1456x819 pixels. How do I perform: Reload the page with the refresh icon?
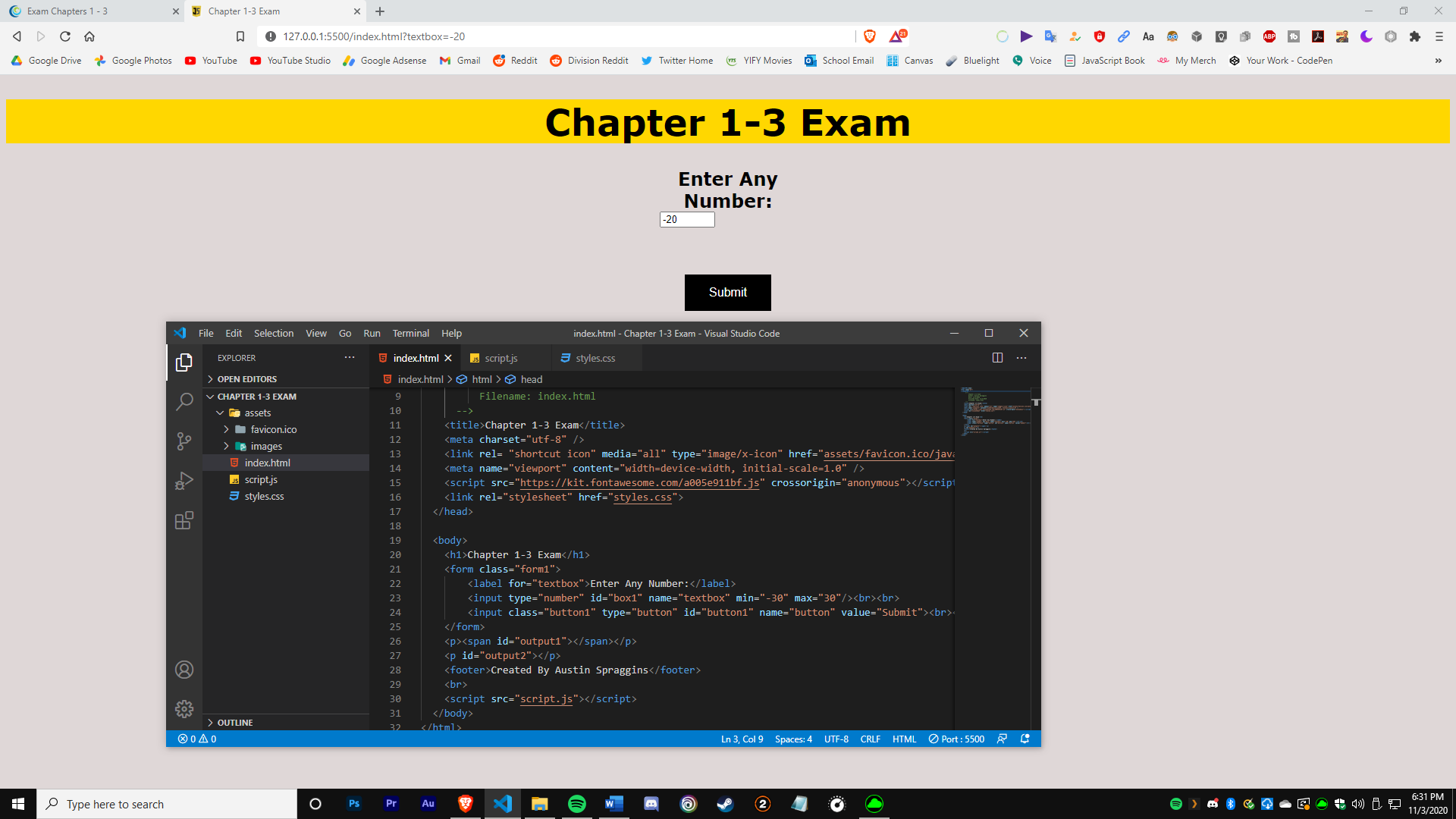65,36
